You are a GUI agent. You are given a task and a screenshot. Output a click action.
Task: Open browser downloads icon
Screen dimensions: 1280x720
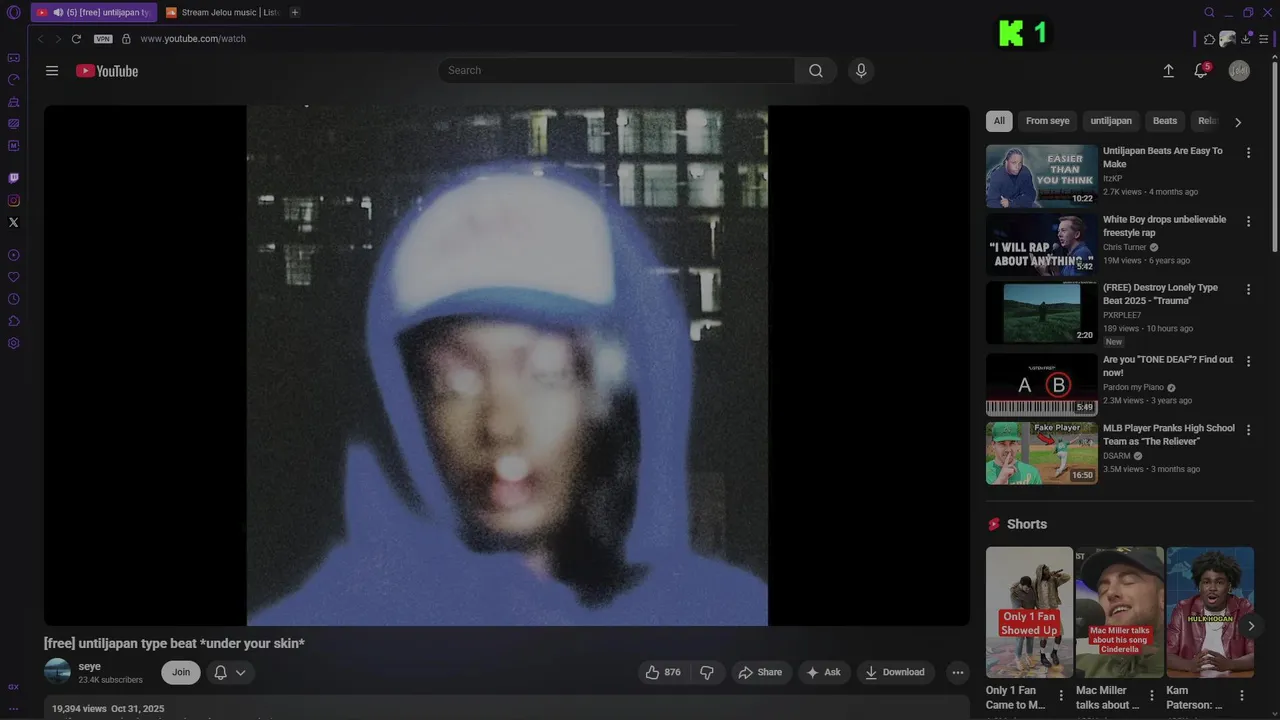[1246, 39]
